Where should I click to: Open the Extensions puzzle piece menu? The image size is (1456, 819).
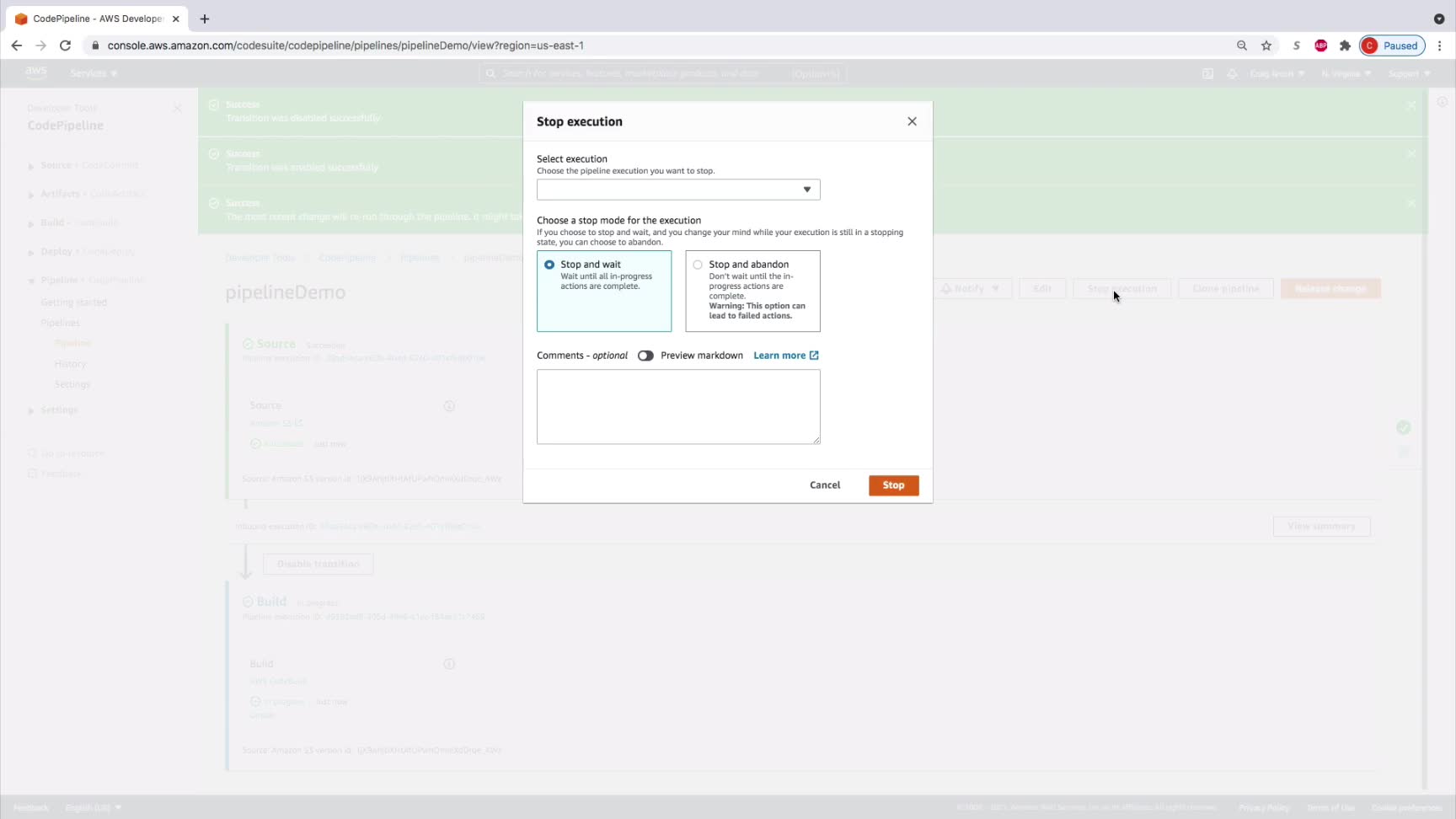tap(1345, 45)
